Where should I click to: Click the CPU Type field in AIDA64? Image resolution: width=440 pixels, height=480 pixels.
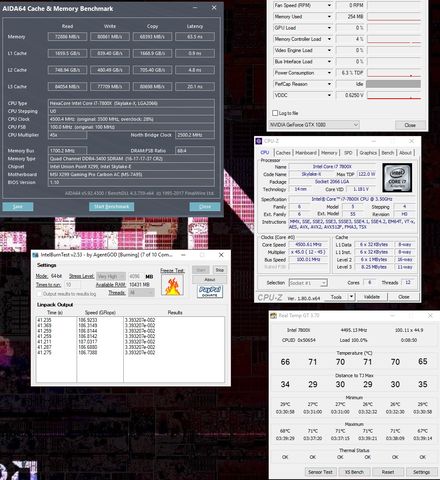coord(131,103)
